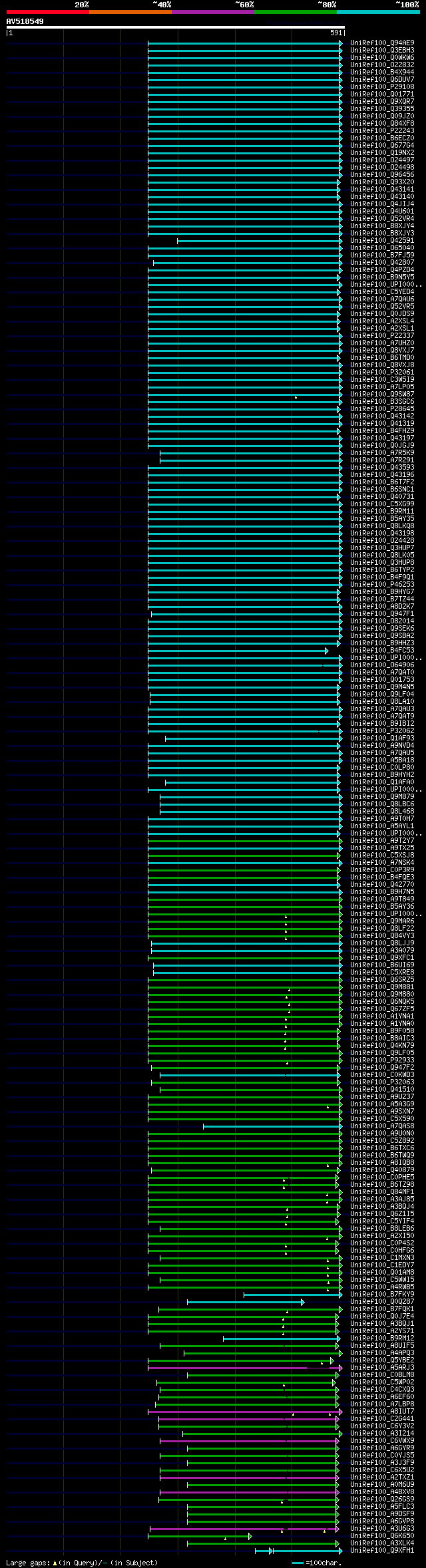Screen dimensions: 426x1568
Task: Select hit label UniRef100_B7FKY9
Action: point(382,1294)
